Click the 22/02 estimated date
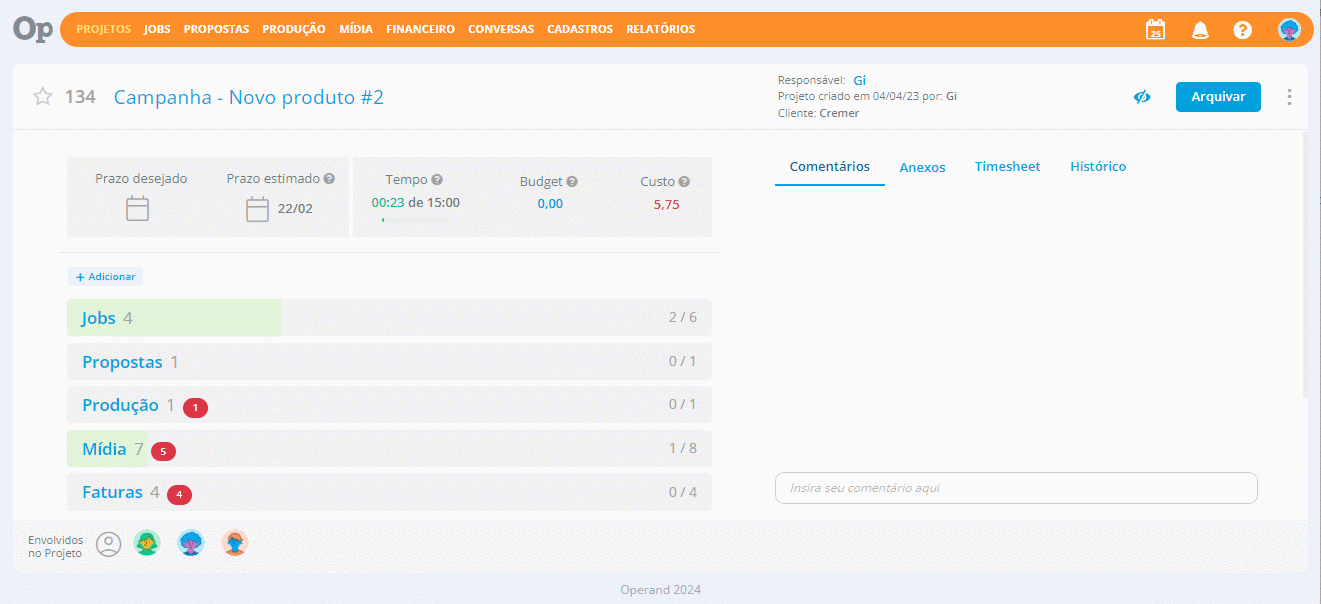The width and height of the screenshot is (1321, 604). (295, 209)
